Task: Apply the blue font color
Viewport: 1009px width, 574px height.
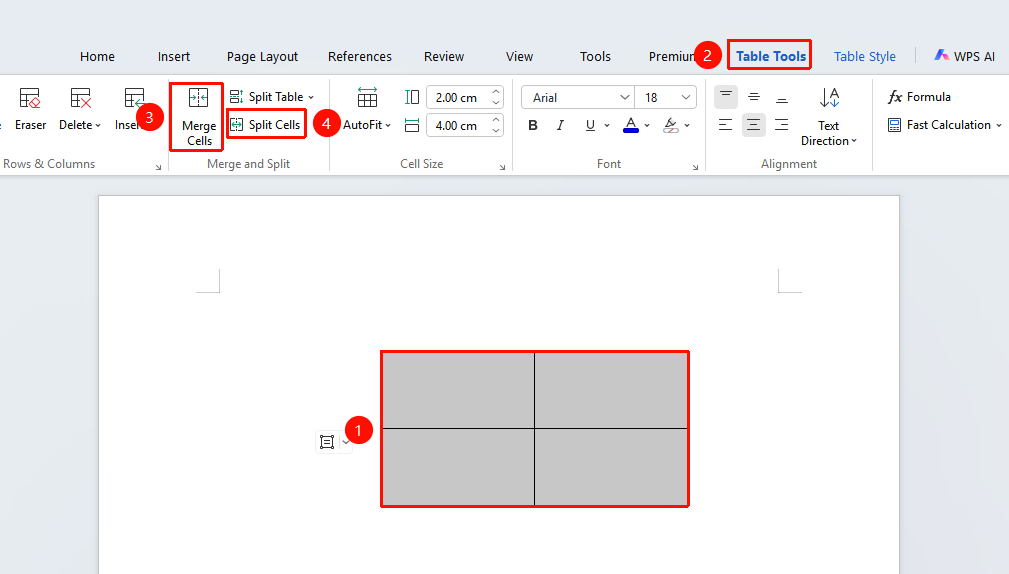Action: click(x=631, y=125)
